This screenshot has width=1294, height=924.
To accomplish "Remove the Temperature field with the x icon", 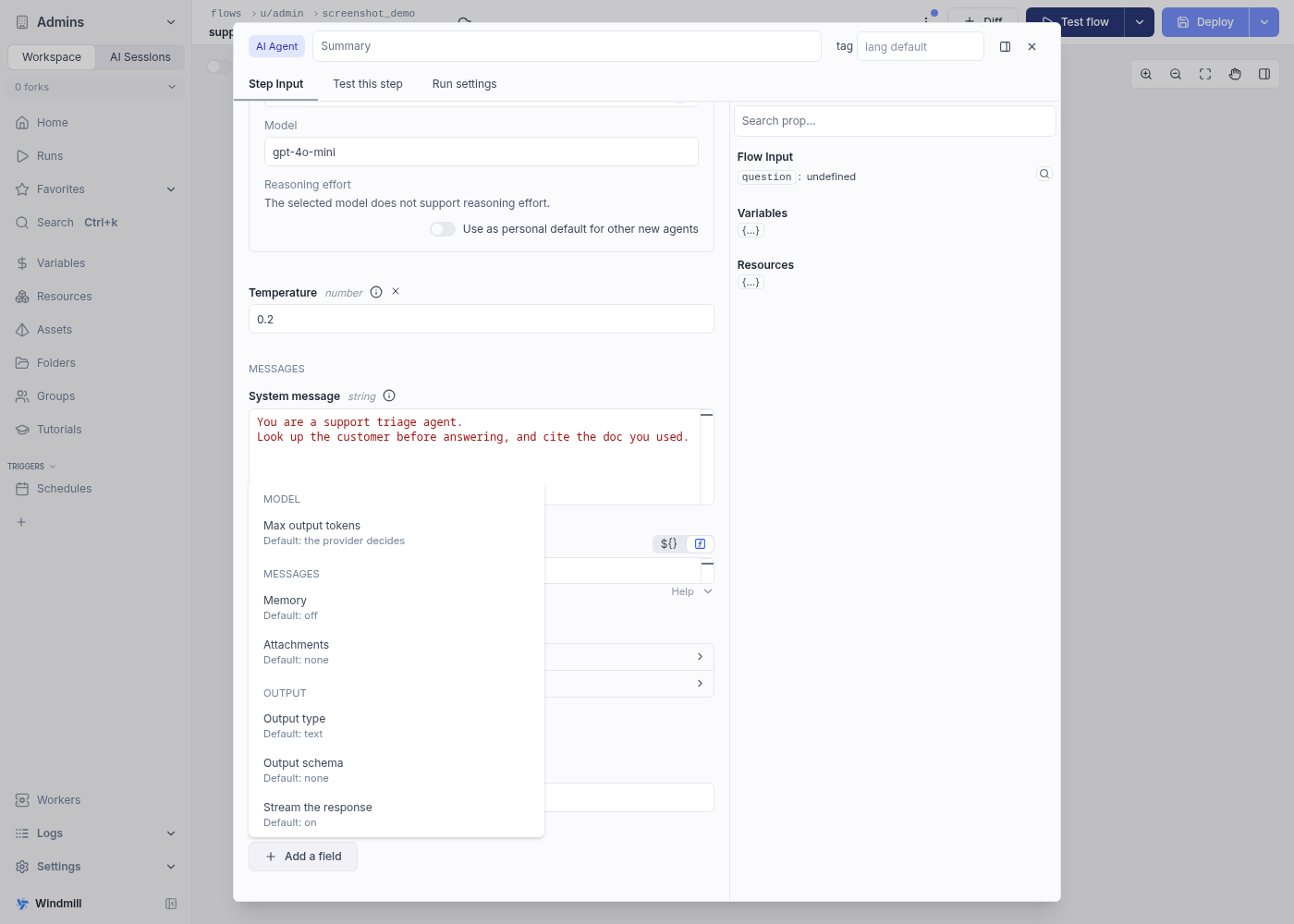I will 396,291.
